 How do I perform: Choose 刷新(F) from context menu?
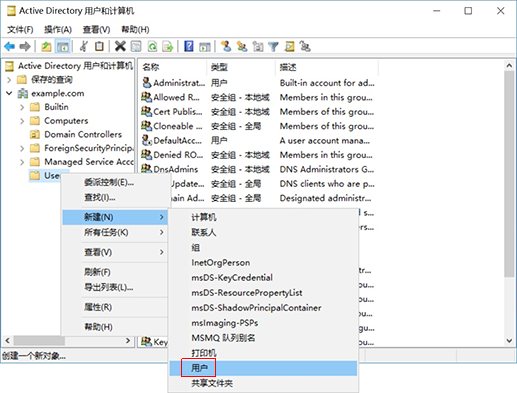[x=114, y=272]
